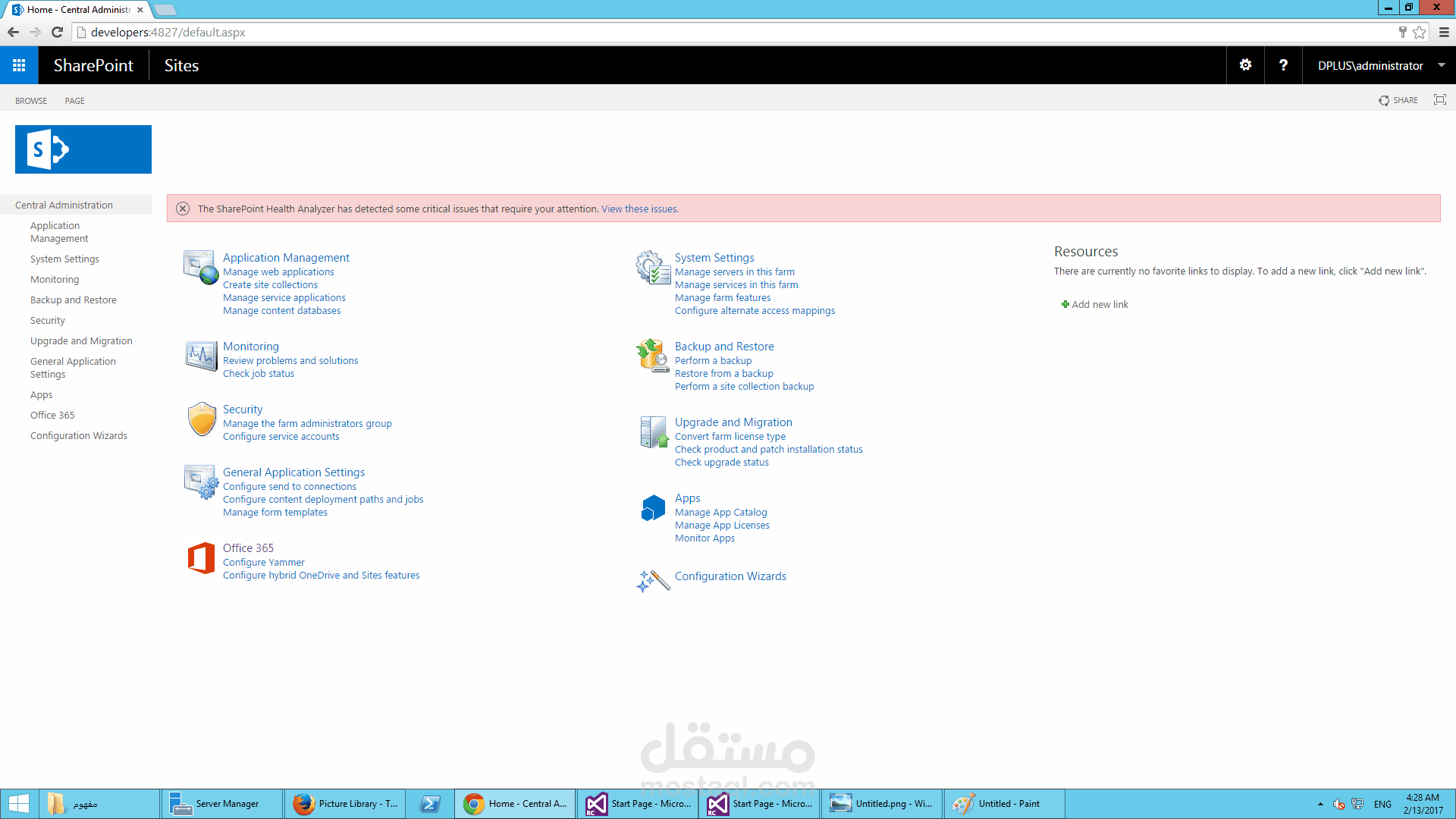Open the BROWSE ribbon tab
This screenshot has height=819, width=1456.
click(x=31, y=101)
